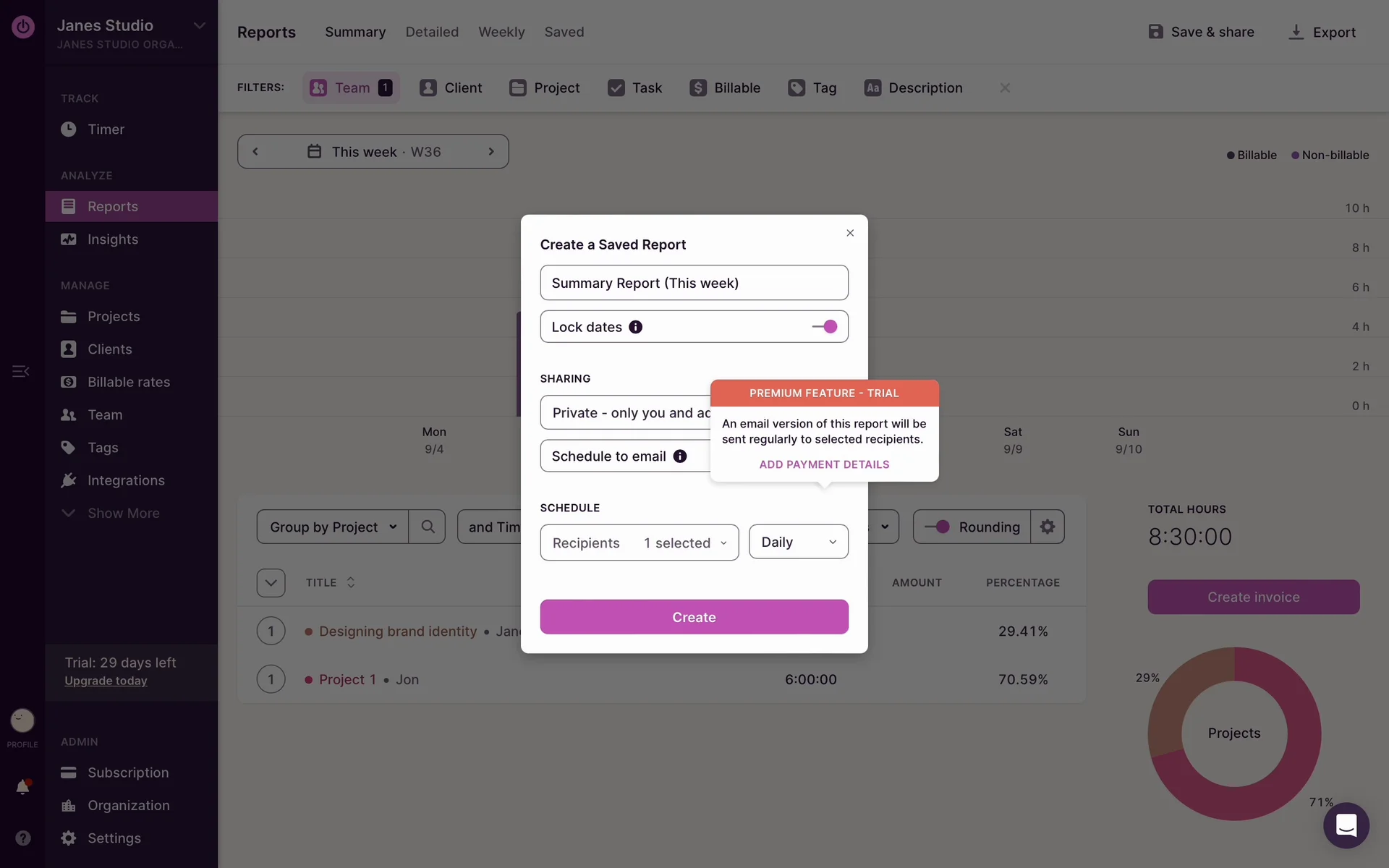Open the rounding settings gear icon
This screenshot has height=868, width=1389.
click(1047, 527)
